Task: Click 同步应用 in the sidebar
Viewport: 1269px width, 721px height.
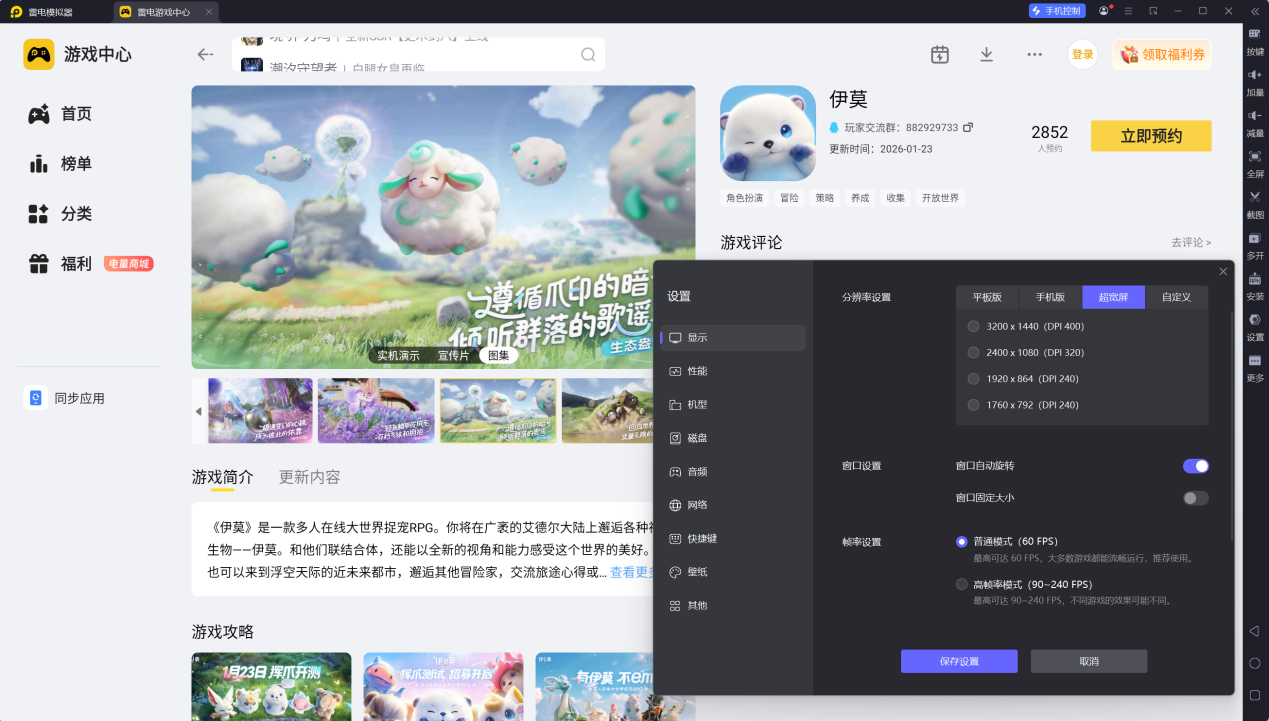Action: coord(64,398)
